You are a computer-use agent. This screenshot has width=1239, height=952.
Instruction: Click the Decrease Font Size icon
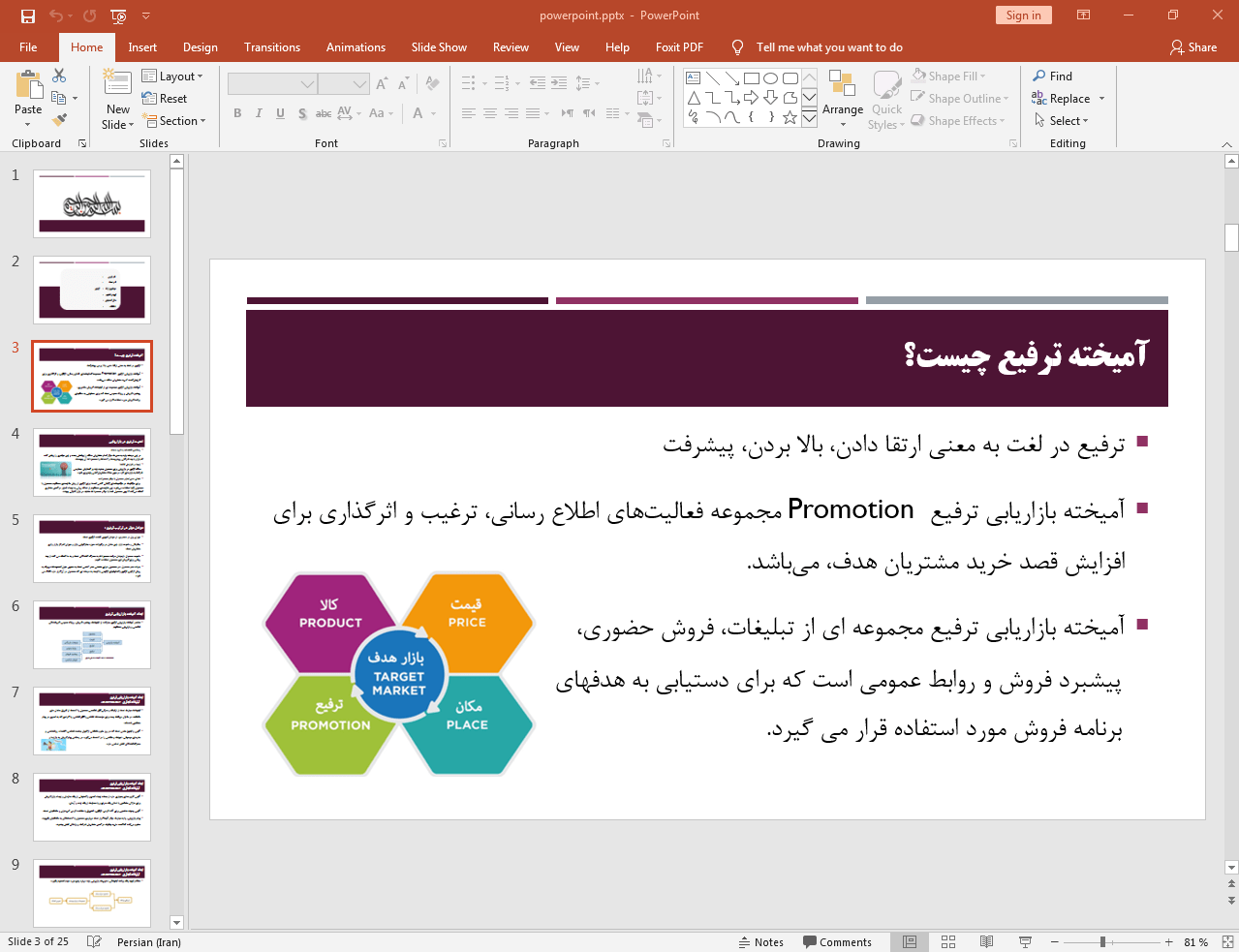tap(403, 84)
